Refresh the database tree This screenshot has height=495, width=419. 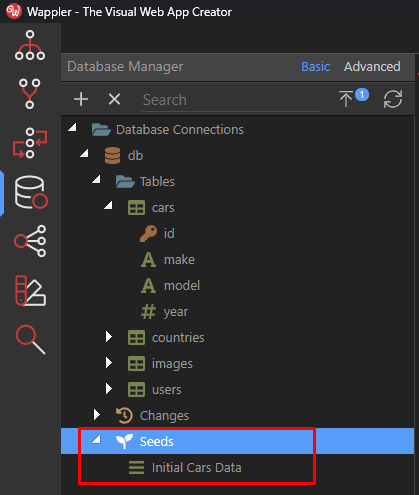pyautogui.click(x=393, y=99)
